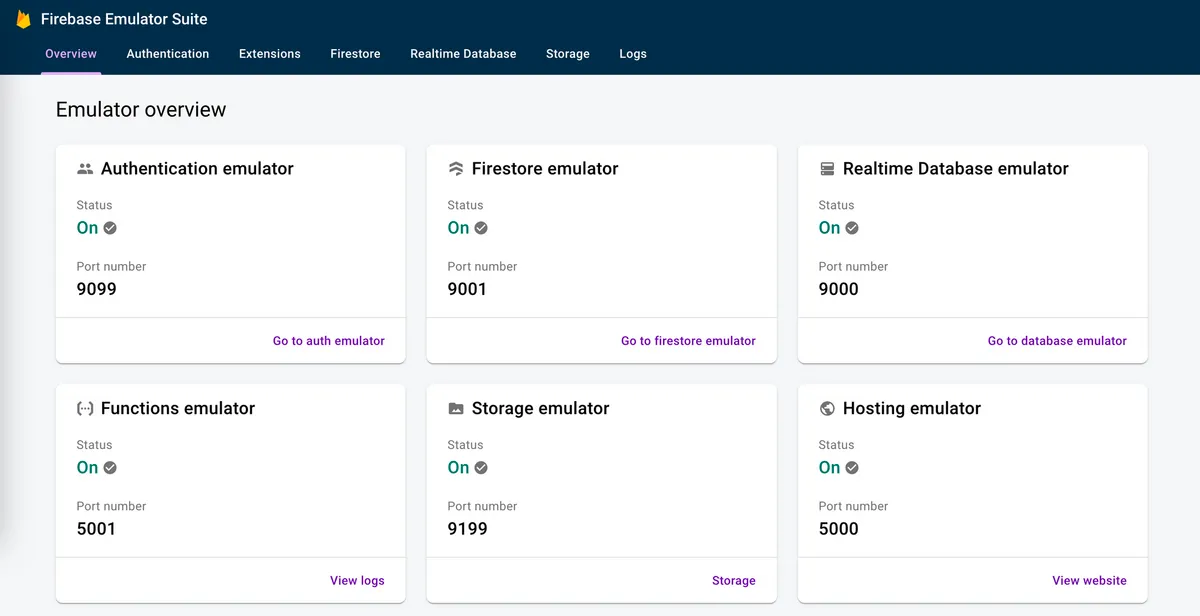Click the On status in Authentication card
This screenshot has width=1200, height=616.
pos(88,228)
